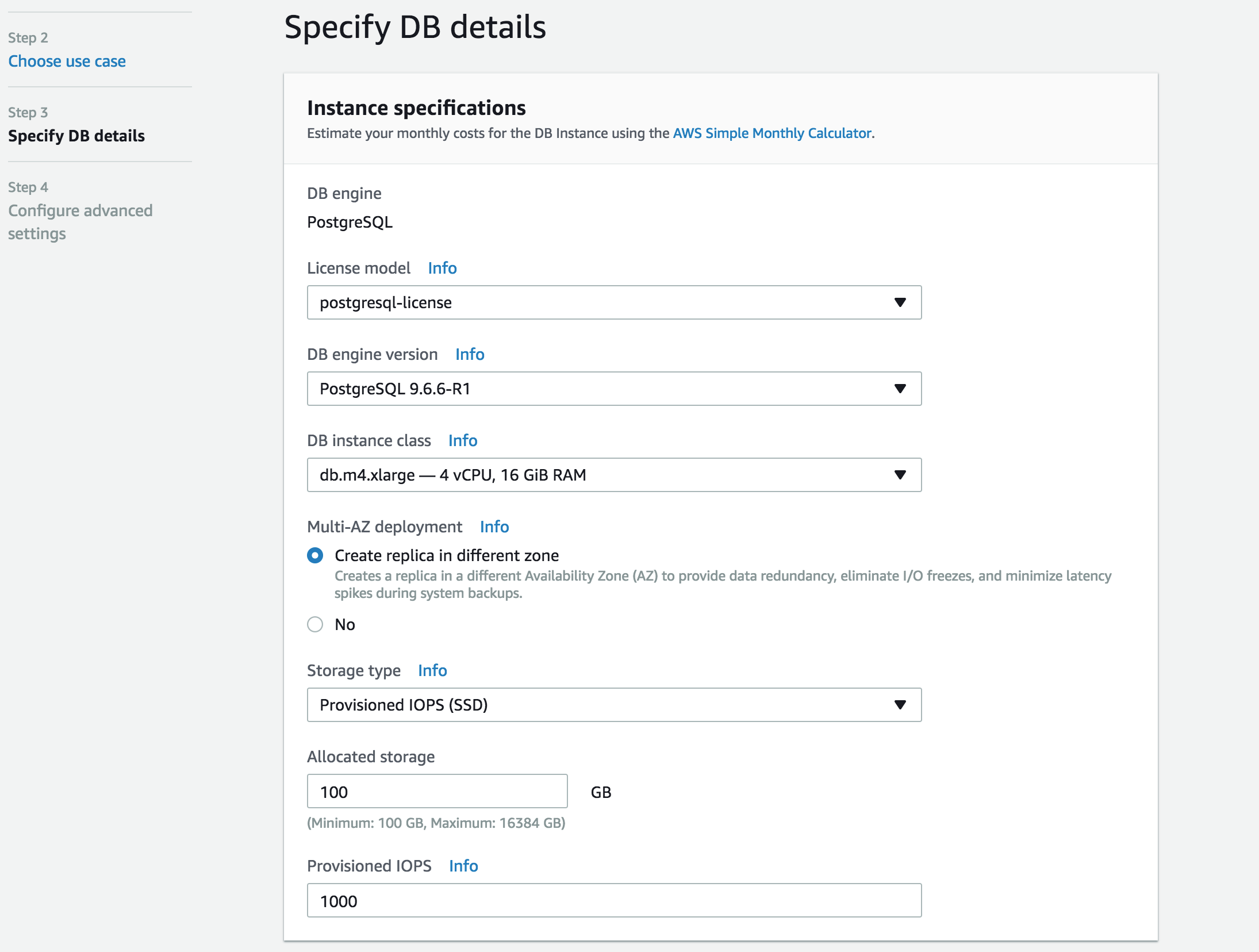Click the Allocated storage input field
This screenshot has width=1259, height=952.
coord(437,792)
